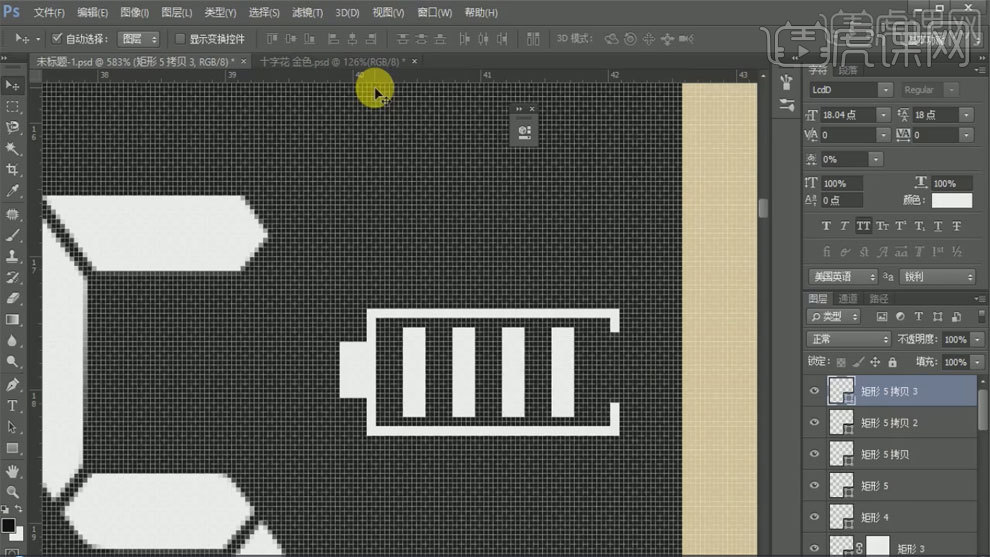Click the 3D rotate mode icon

click(x=611, y=39)
